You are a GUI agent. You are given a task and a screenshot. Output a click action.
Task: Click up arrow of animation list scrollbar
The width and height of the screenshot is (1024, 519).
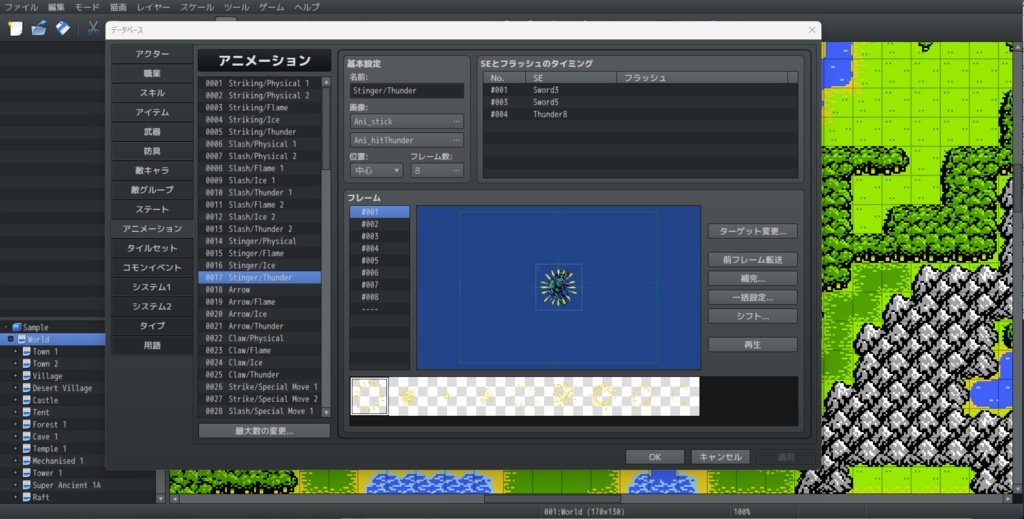click(x=326, y=82)
